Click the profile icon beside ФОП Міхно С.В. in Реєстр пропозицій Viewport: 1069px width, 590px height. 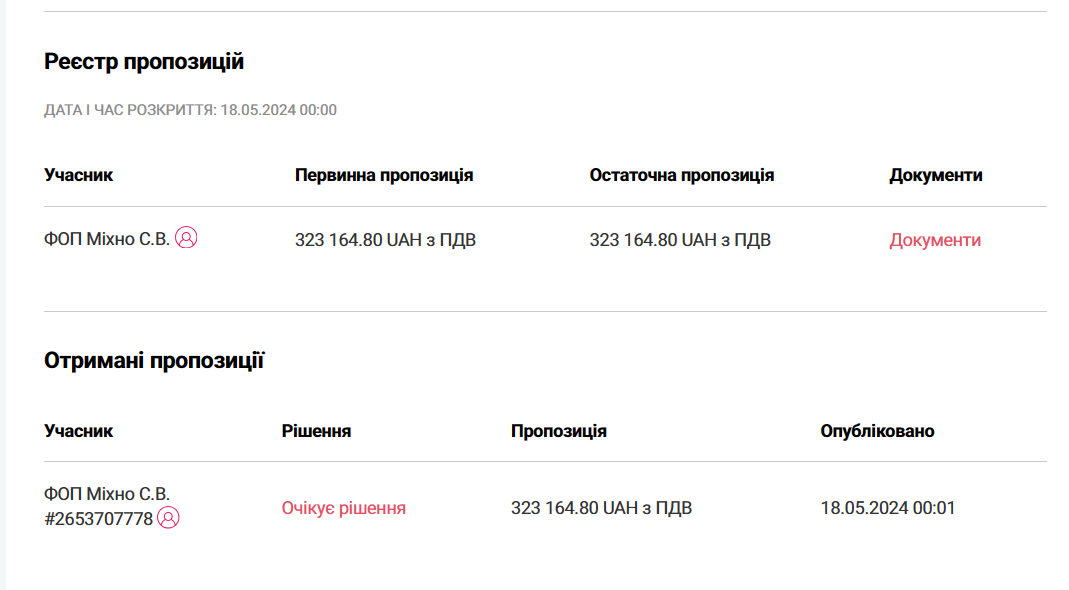186,237
